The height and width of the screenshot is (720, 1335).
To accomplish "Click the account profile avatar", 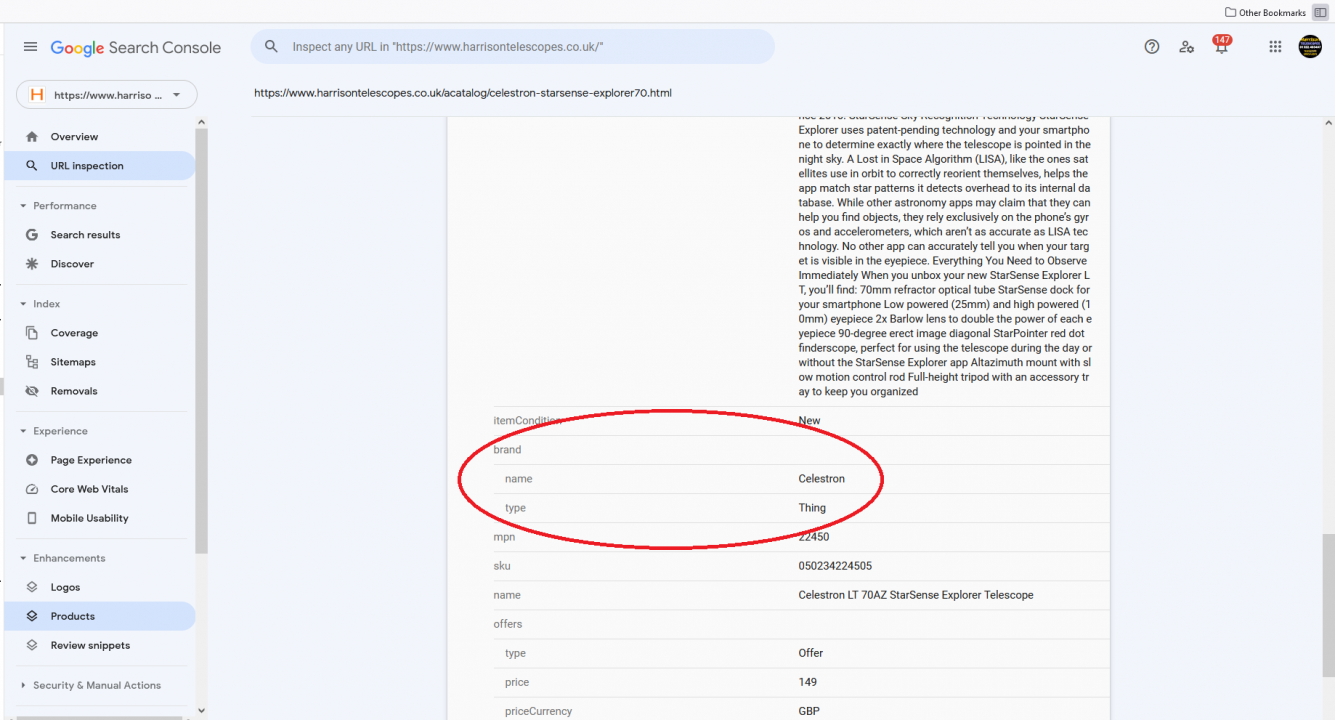I will click(1310, 47).
